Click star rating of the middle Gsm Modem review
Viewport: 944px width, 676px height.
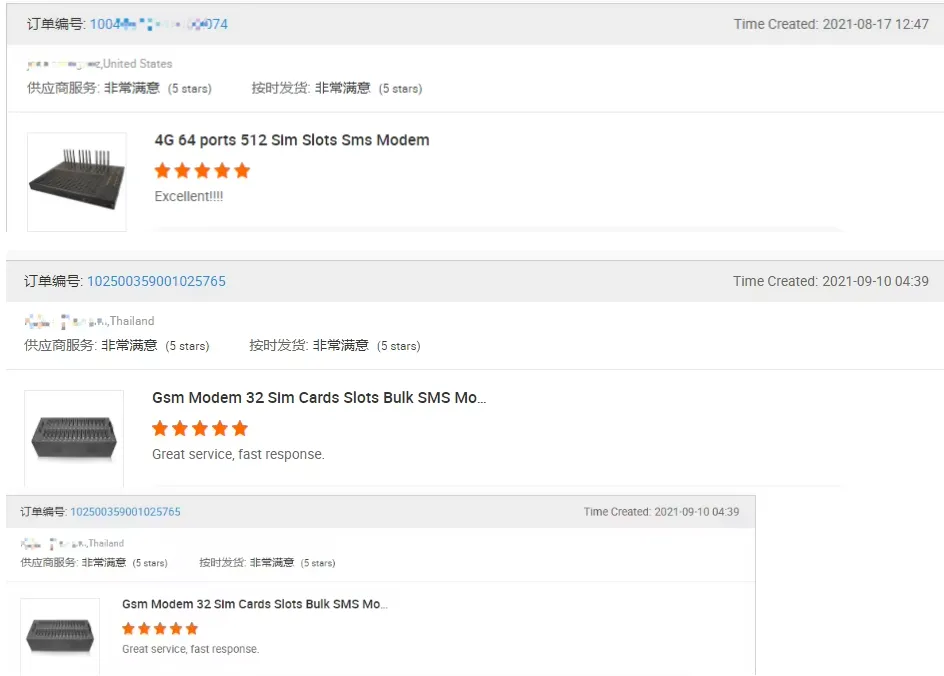pyautogui.click(x=200, y=429)
